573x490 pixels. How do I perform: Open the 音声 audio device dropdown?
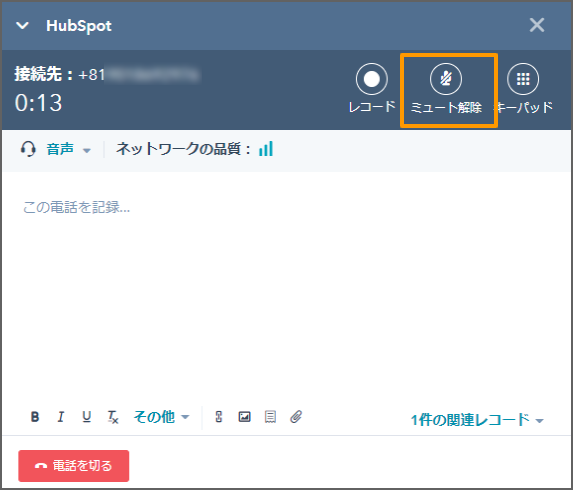click(x=68, y=149)
